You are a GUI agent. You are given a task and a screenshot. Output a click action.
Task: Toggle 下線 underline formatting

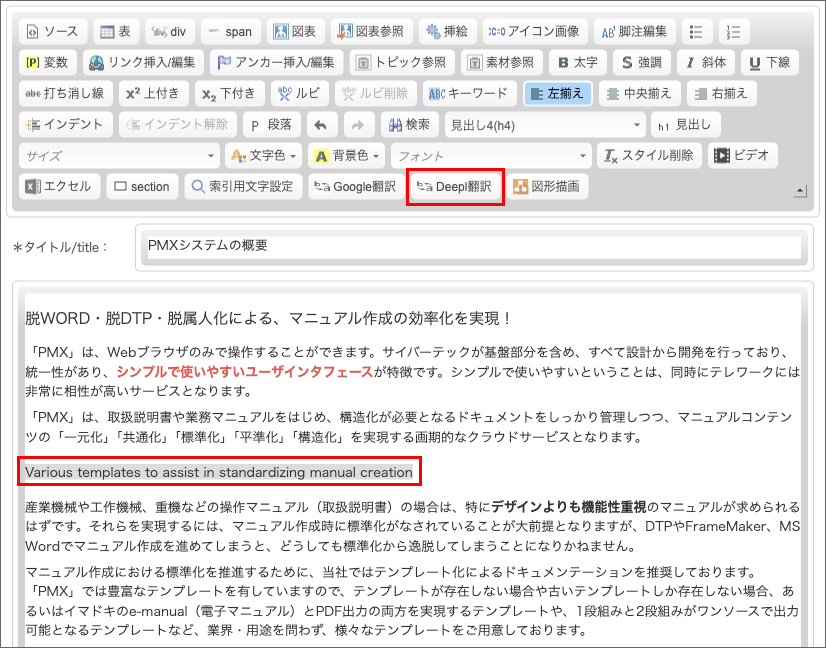(x=770, y=63)
